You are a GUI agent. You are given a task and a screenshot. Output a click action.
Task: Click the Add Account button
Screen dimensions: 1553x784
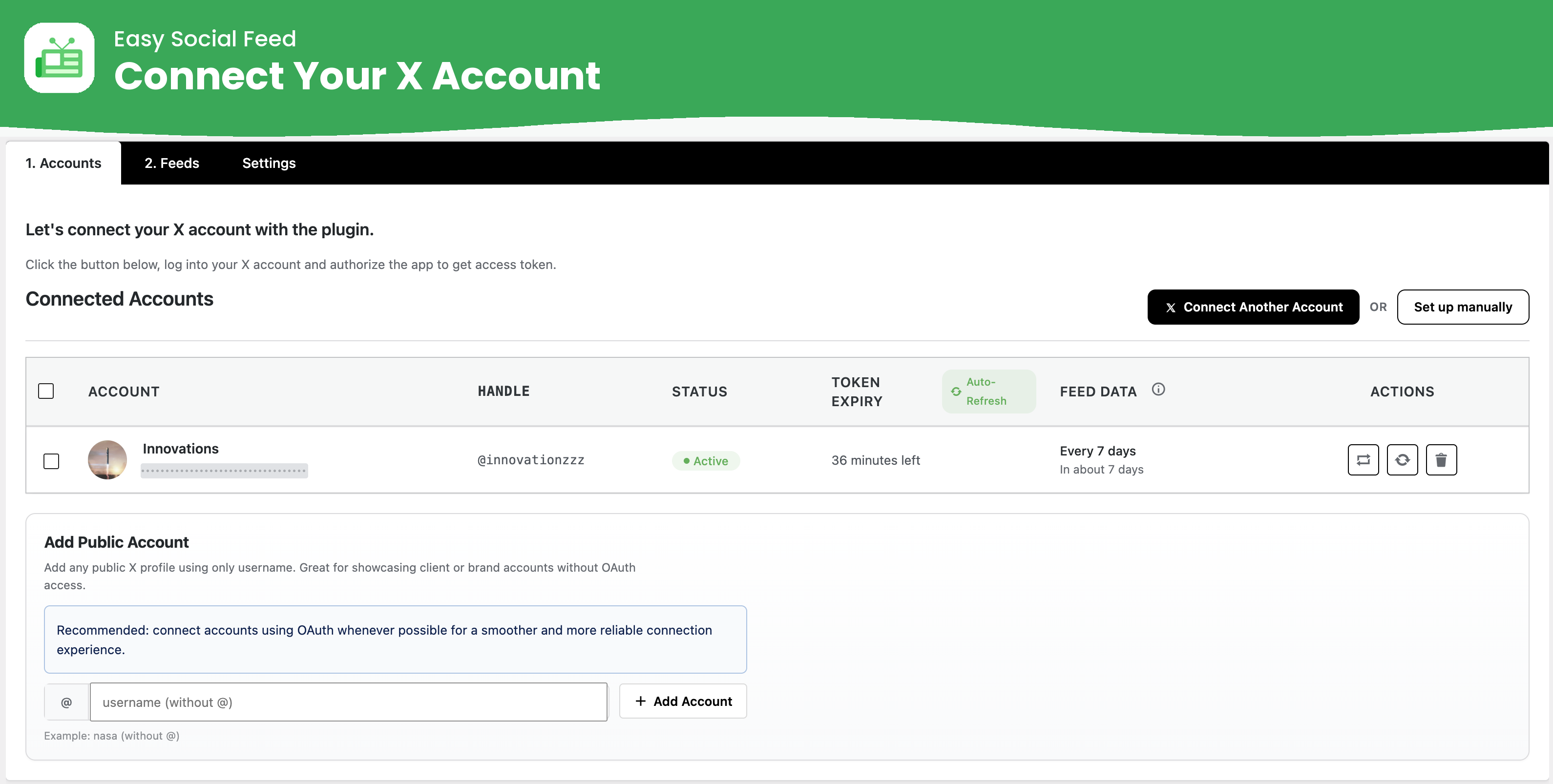pyautogui.click(x=683, y=701)
